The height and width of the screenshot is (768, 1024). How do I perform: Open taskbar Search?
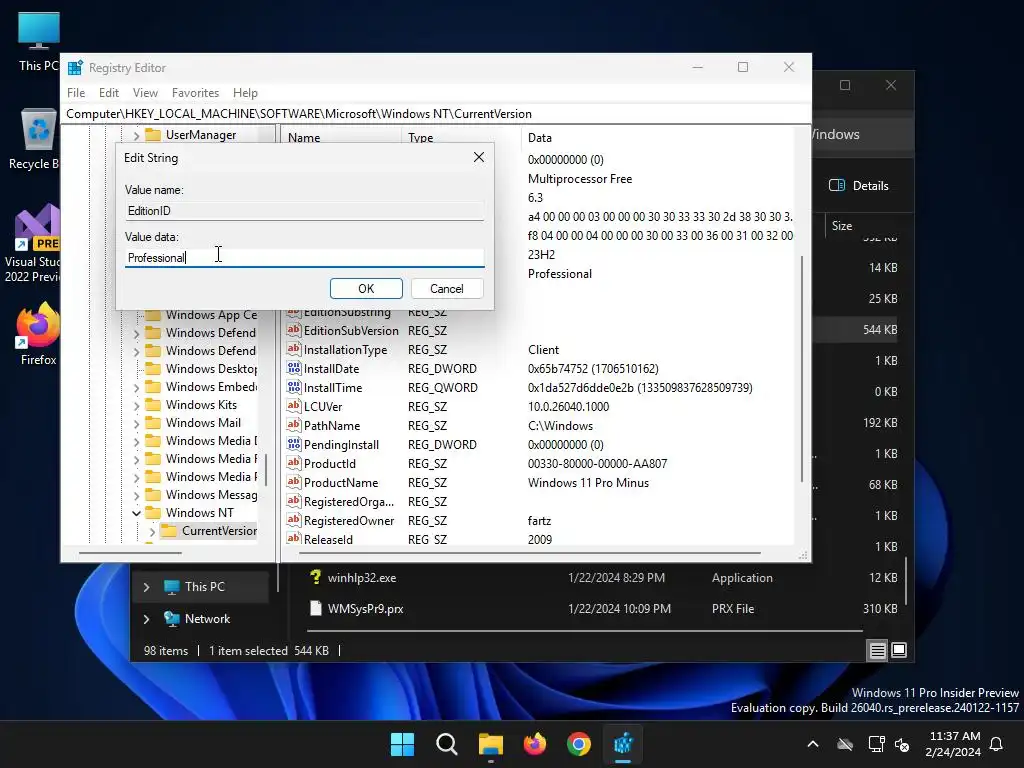pos(447,744)
